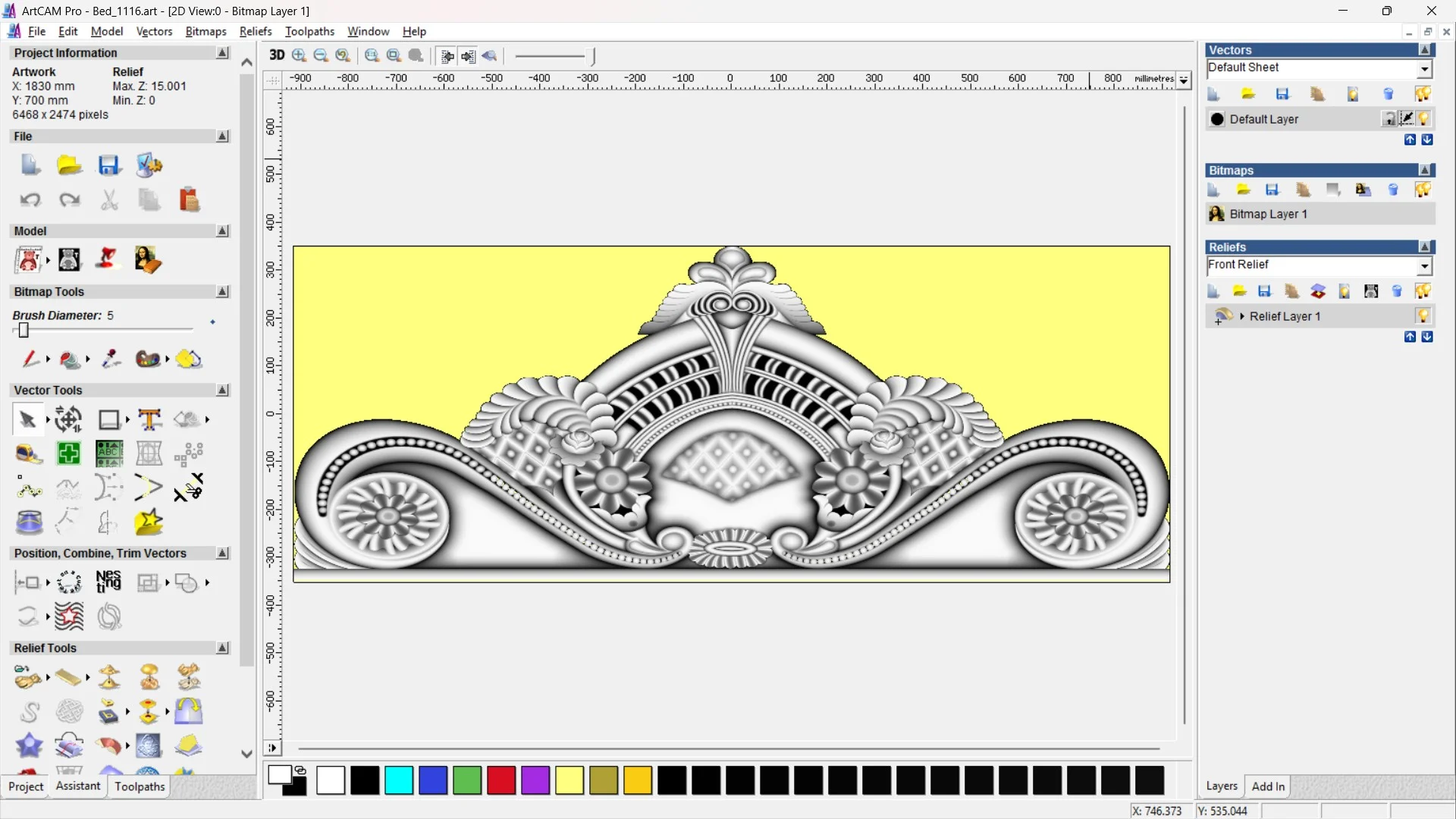
Task: Click the 3D view button
Action: (x=277, y=55)
